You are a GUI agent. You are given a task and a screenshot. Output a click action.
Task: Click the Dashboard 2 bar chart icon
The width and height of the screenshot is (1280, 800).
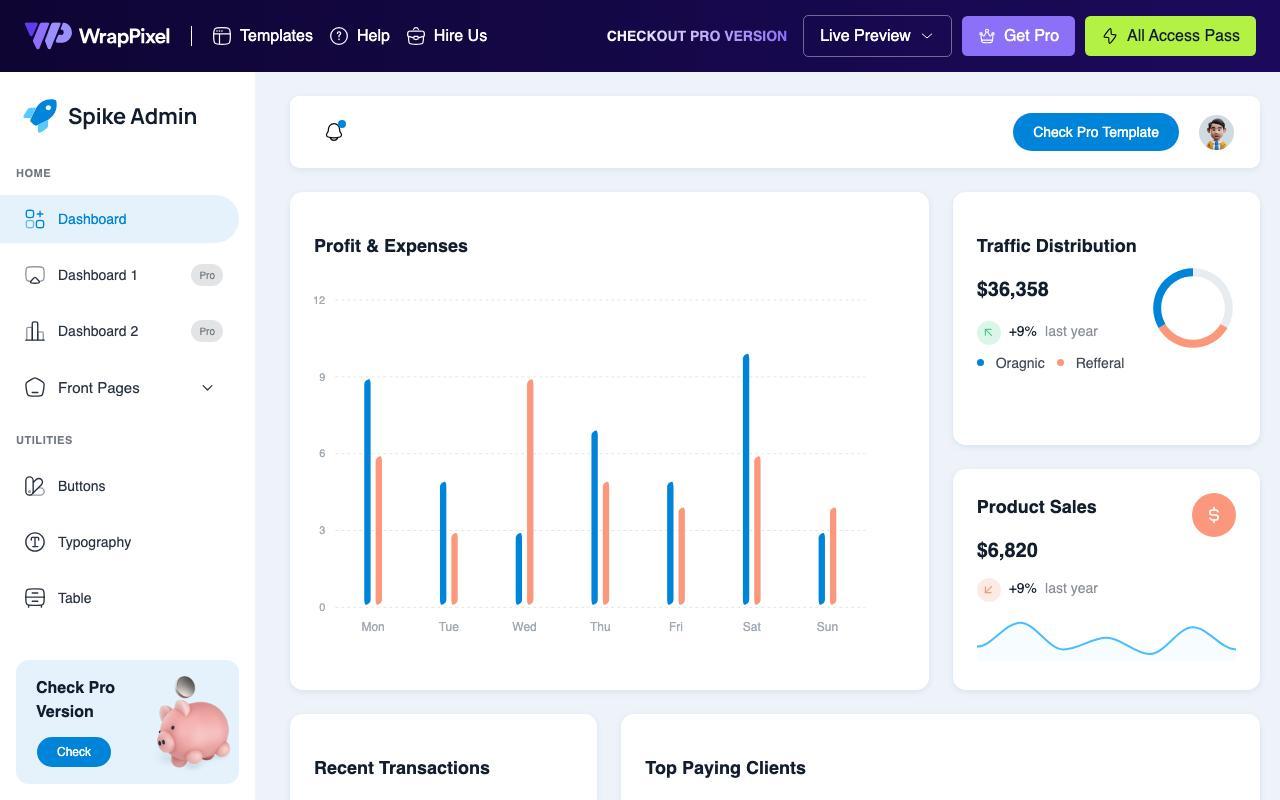(x=35, y=331)
